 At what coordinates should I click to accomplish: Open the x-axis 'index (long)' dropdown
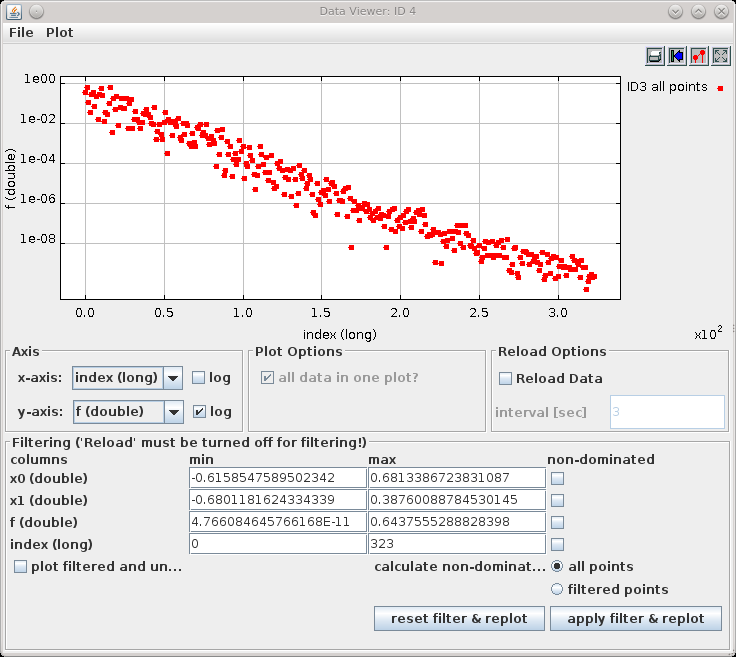pos(128,378)
